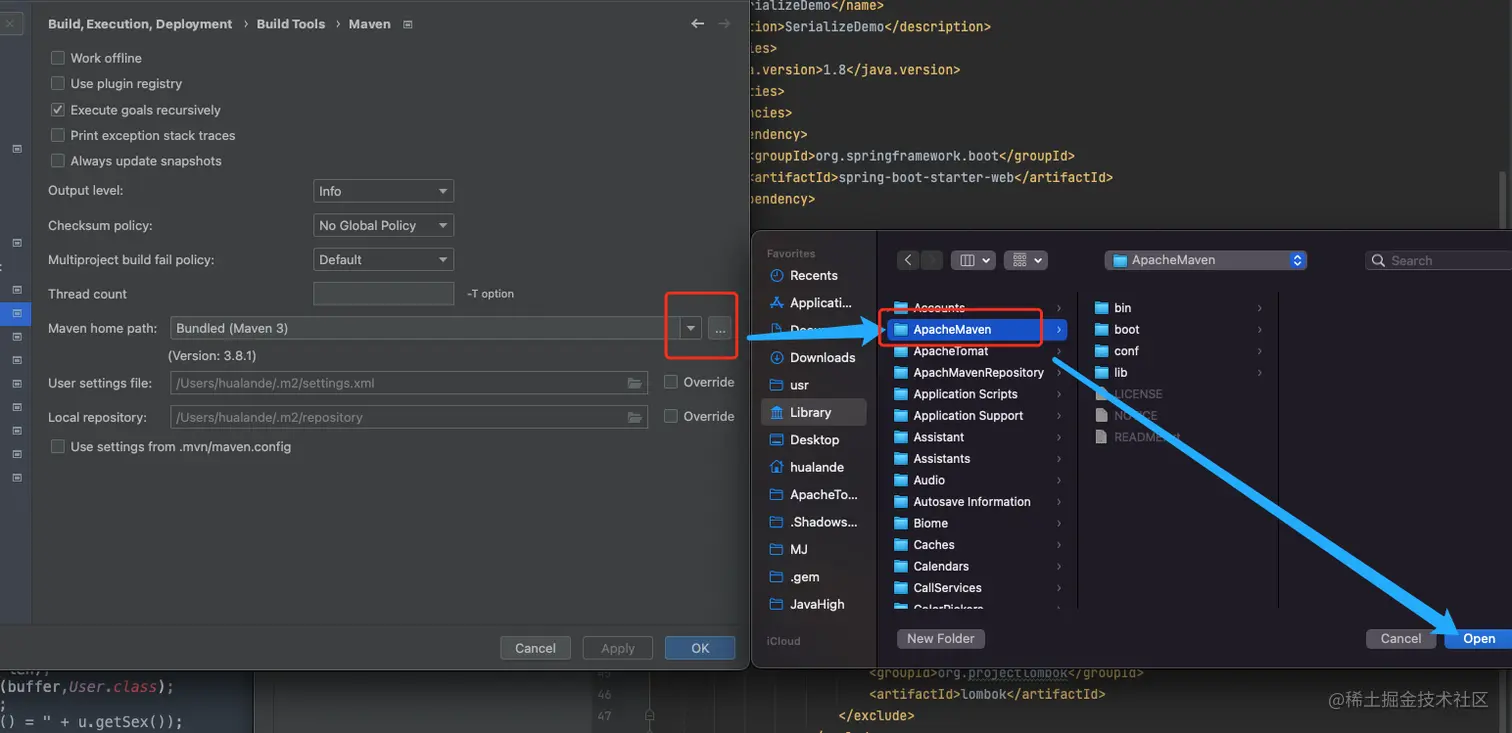Enable Use settings from .mvn/maven.config
1512x733 pixels.
pos(58,447)
